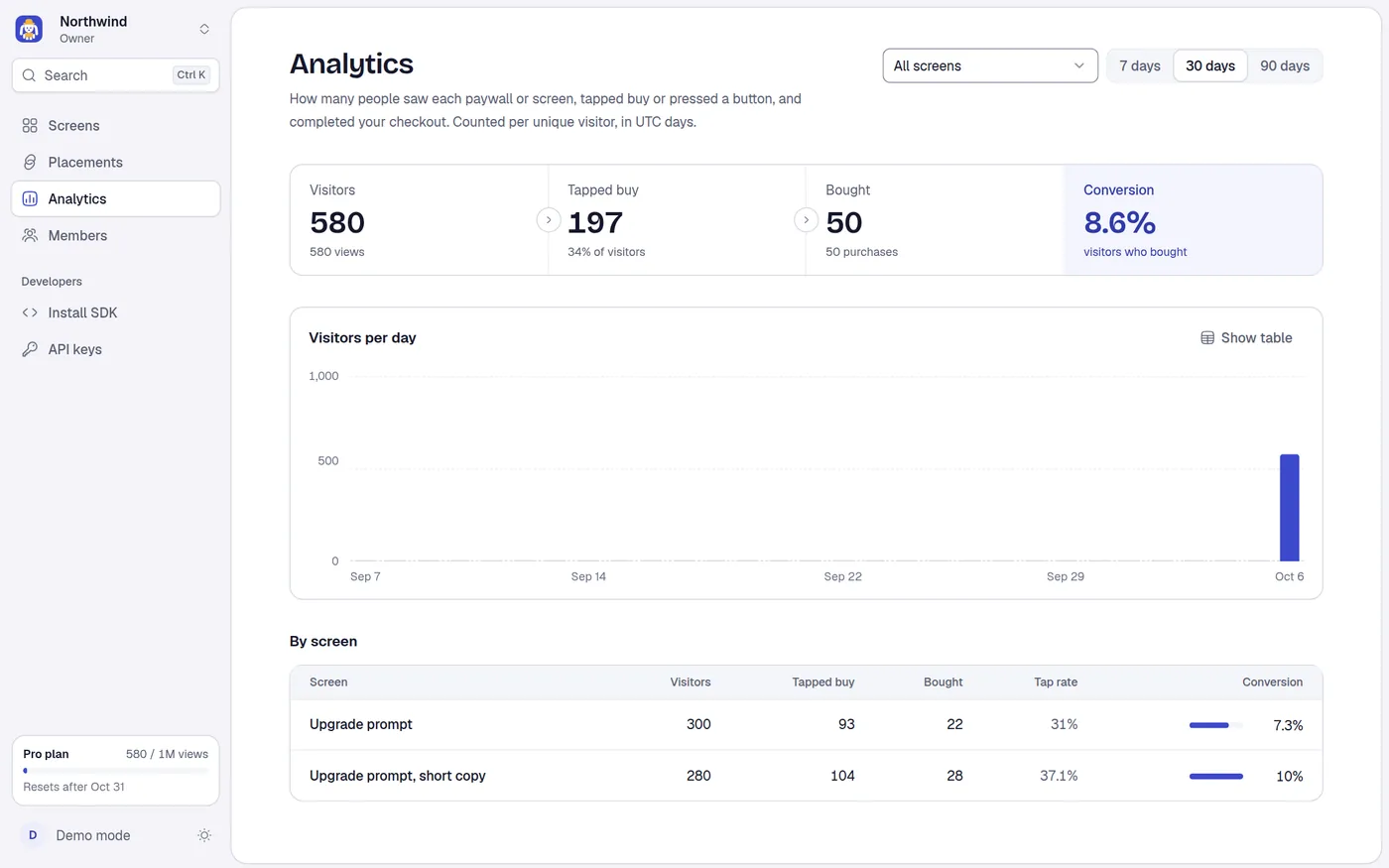
Task: Toggle the light/dark theme sun icon
Action: tap(204, 835)
